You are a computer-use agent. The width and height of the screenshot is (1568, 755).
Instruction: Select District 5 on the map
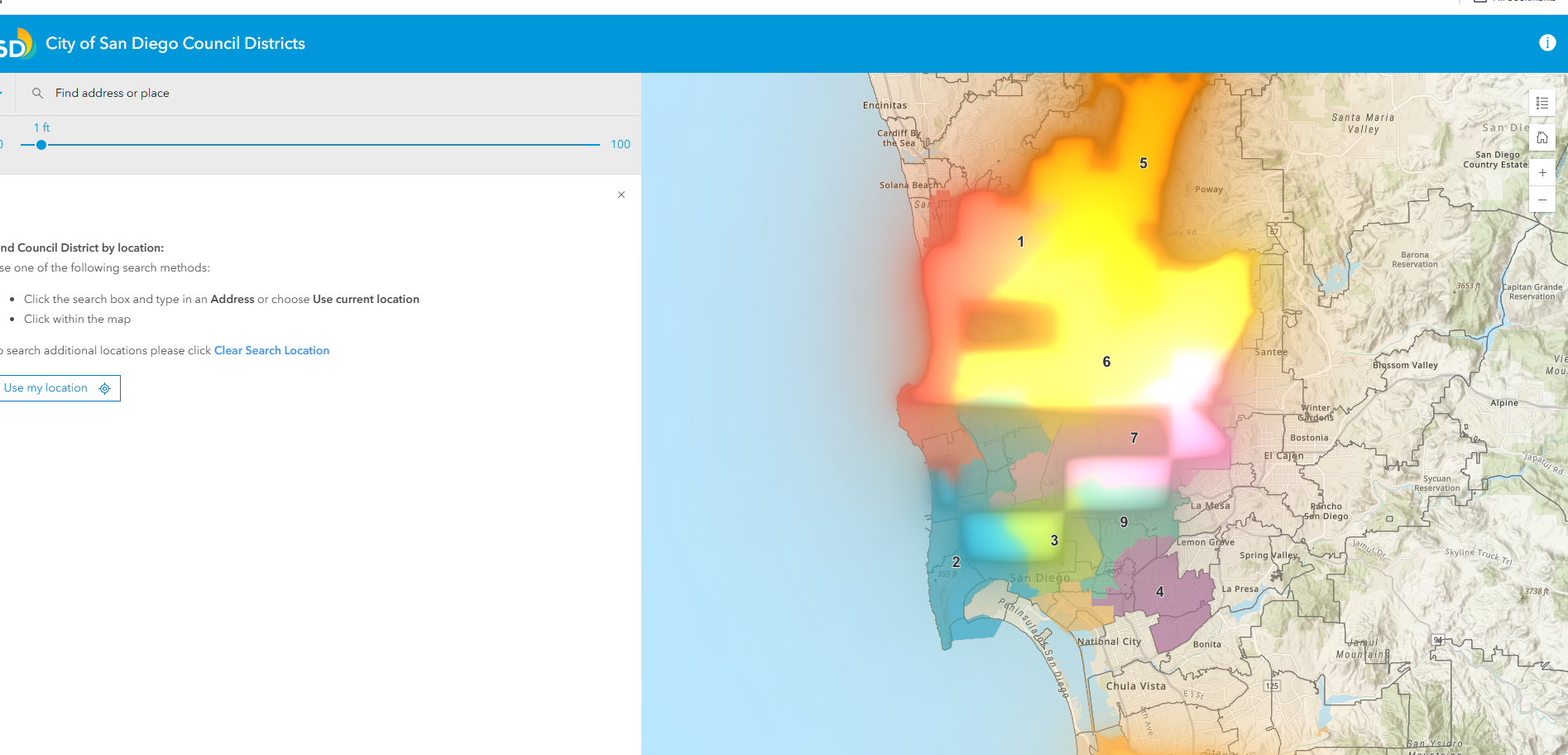(x=1144, y=164)
